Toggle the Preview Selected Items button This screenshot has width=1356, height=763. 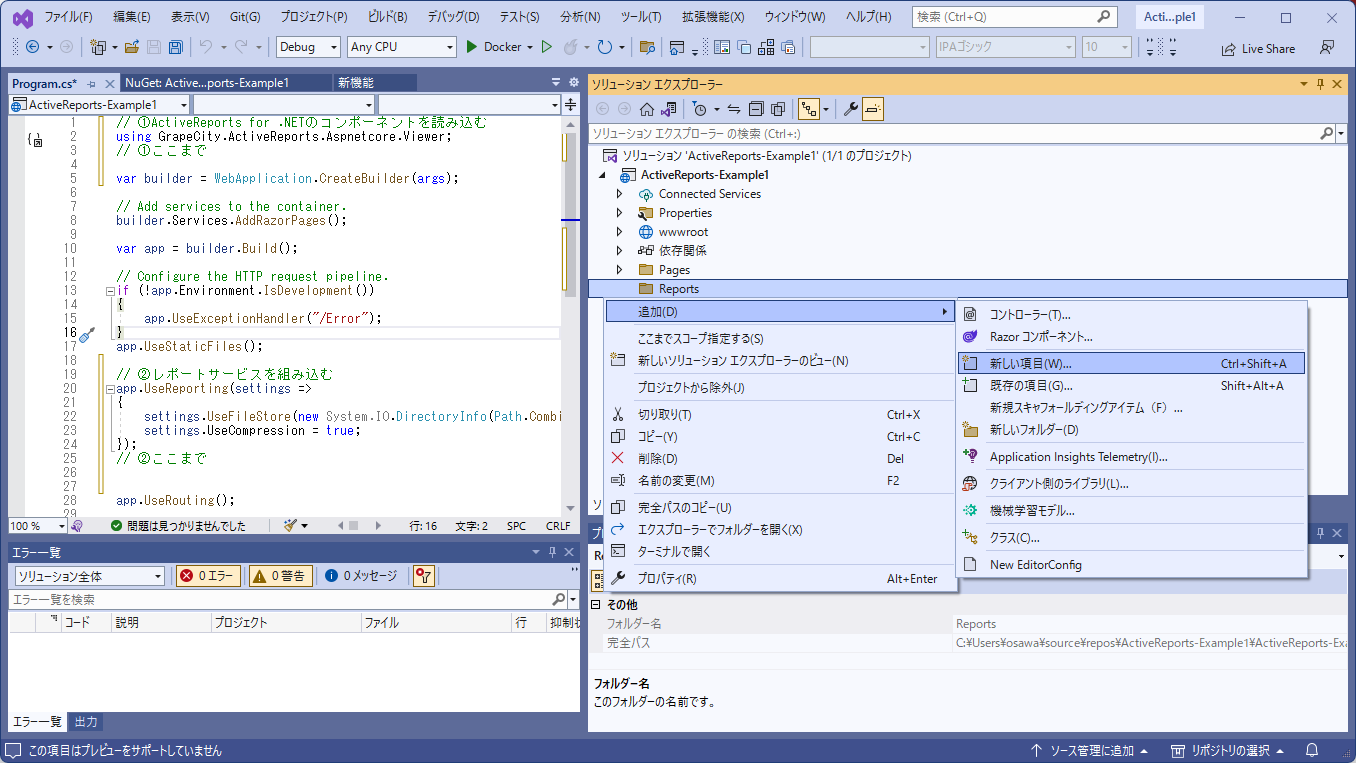[x=873, y=109]
